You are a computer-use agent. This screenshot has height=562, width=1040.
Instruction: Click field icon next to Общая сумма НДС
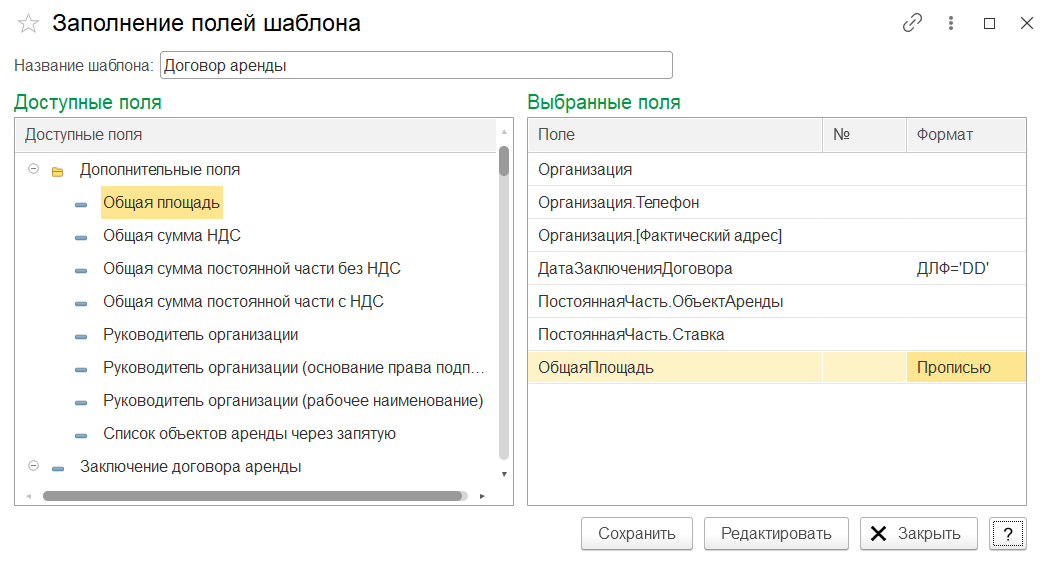tap(81, 237)
